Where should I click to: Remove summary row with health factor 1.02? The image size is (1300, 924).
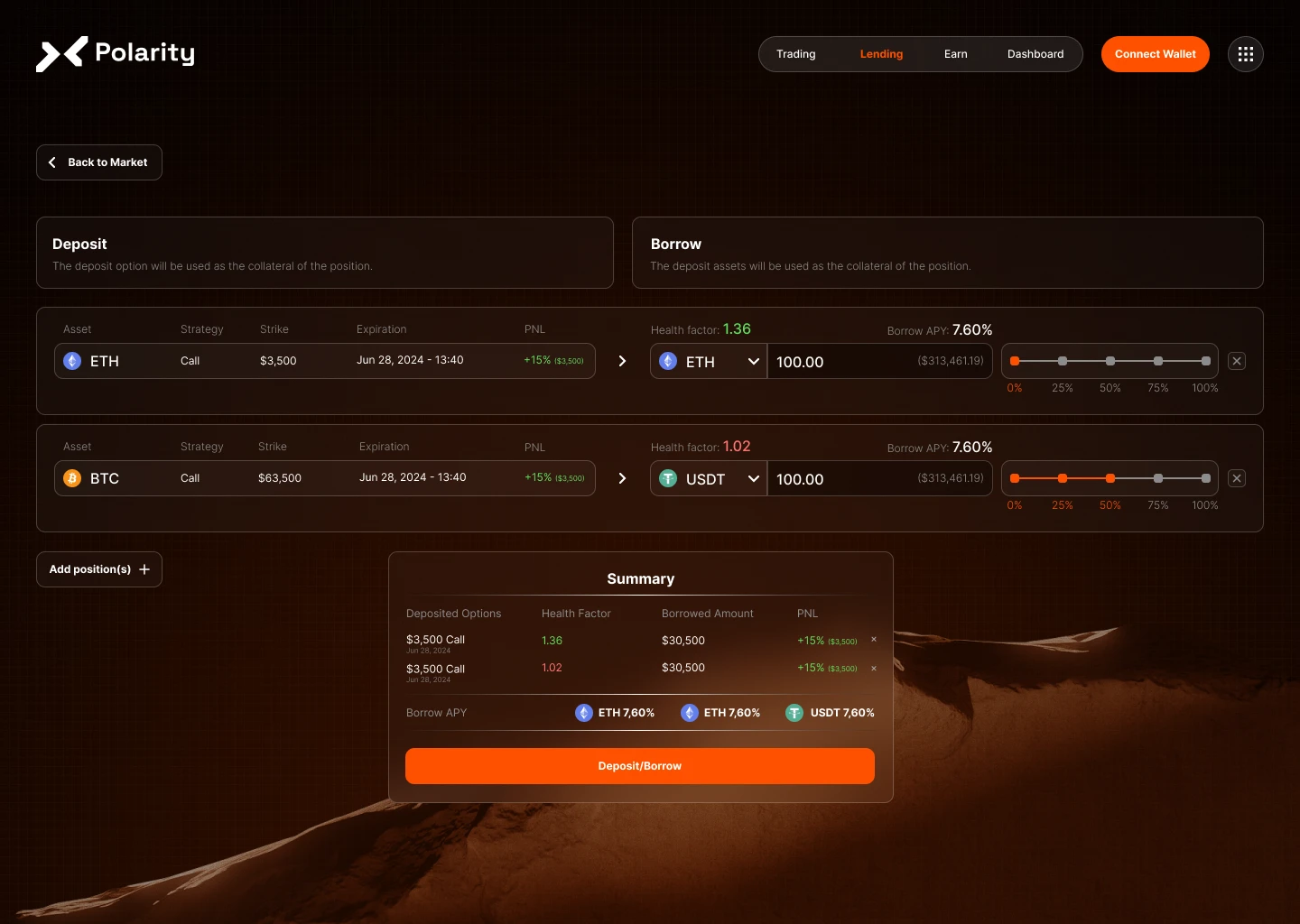point(874,669)
